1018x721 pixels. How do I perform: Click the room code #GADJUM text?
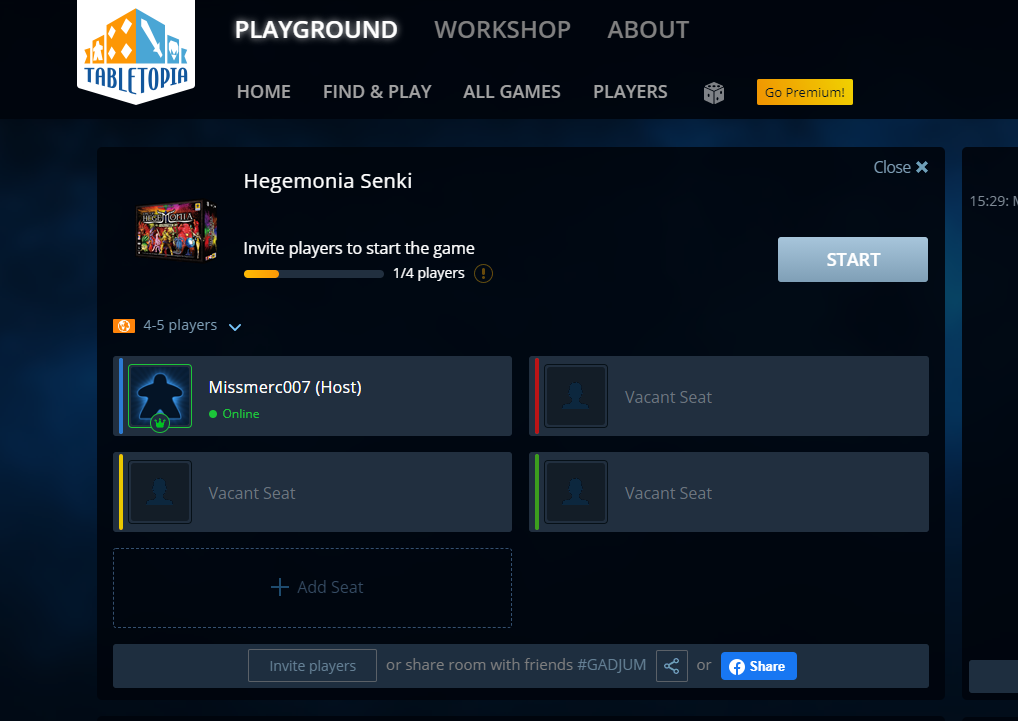pyautogui.click(x=612, y=665)
